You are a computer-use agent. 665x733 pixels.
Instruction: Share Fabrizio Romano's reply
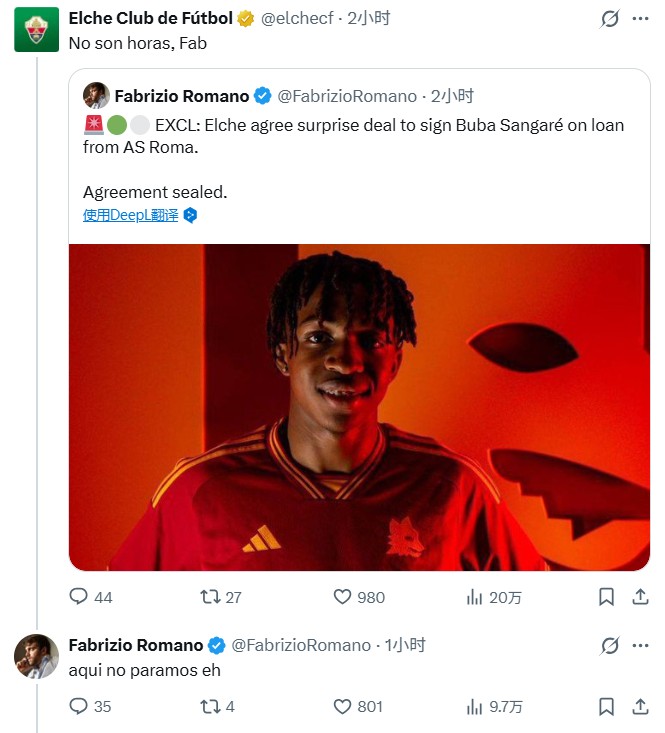[640, 706]
